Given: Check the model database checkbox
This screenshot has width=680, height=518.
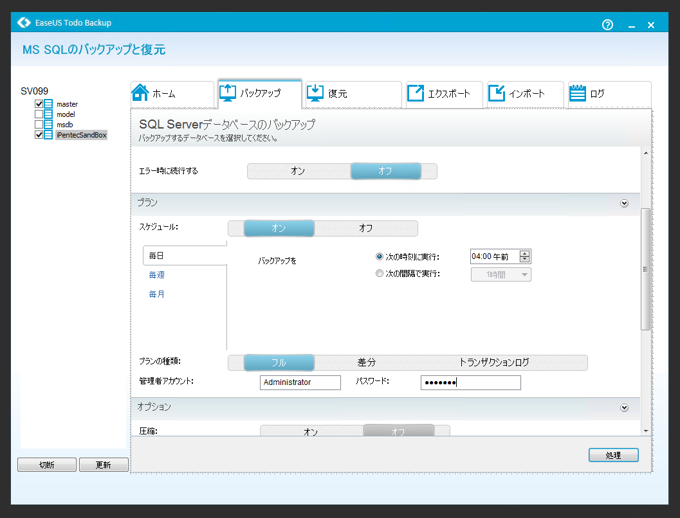Looking at the screenshot, I should [x=39, y=114].
